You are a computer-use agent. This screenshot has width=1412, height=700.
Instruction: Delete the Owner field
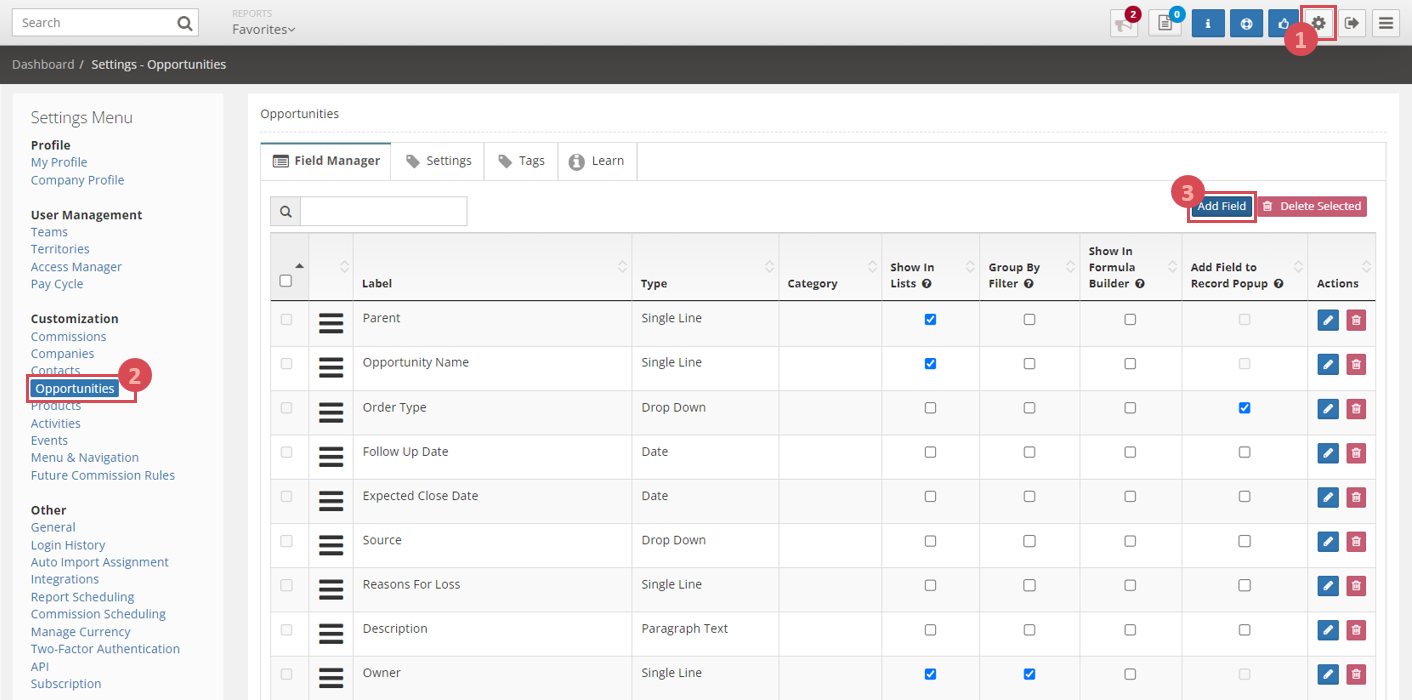click(1356, 674)
